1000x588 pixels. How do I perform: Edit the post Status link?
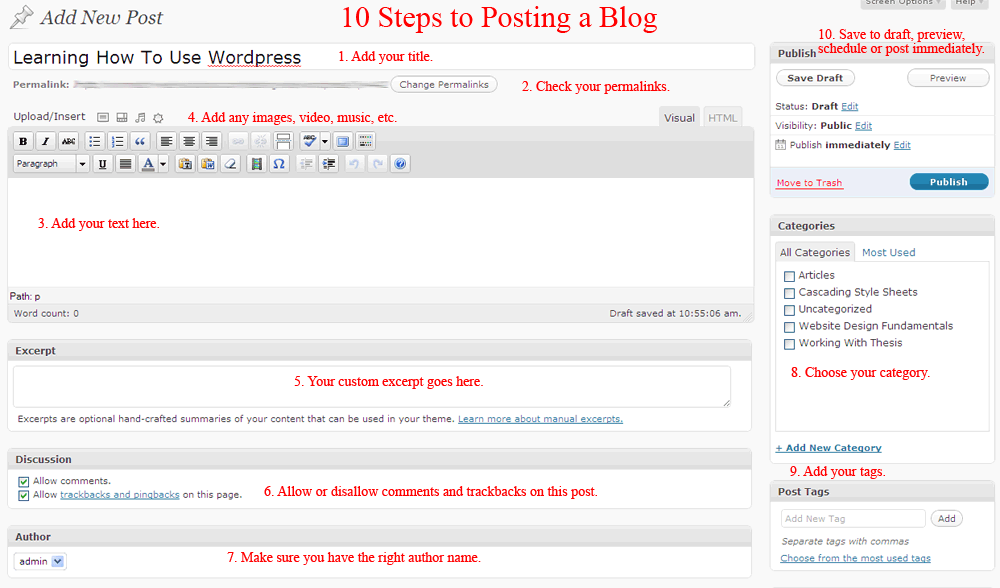pos(849,107)
